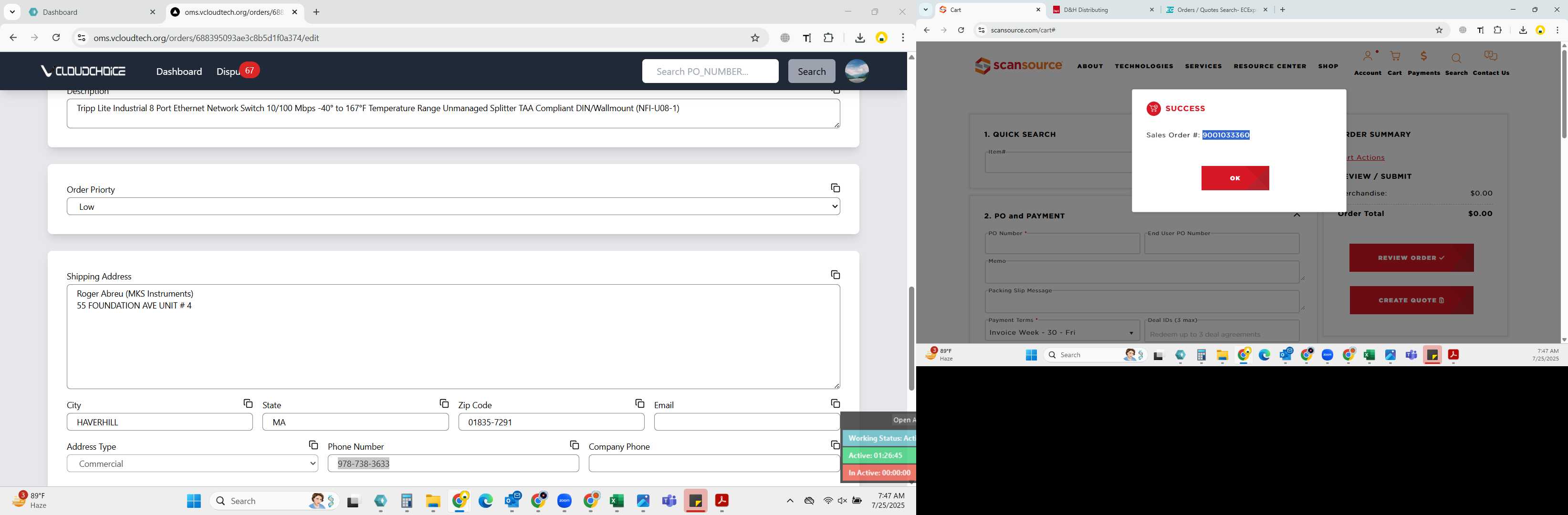This screenshot has width=1568, height=515.
Task: Open Chrome menu in the CloudChoice window
Action: pyautogui.click(x=903, y=38)
